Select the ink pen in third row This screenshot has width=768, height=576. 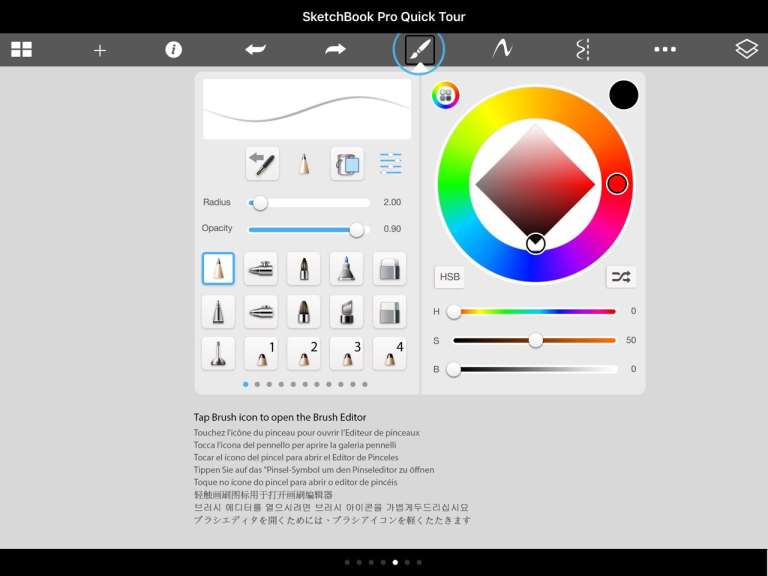tap(218, 354)
